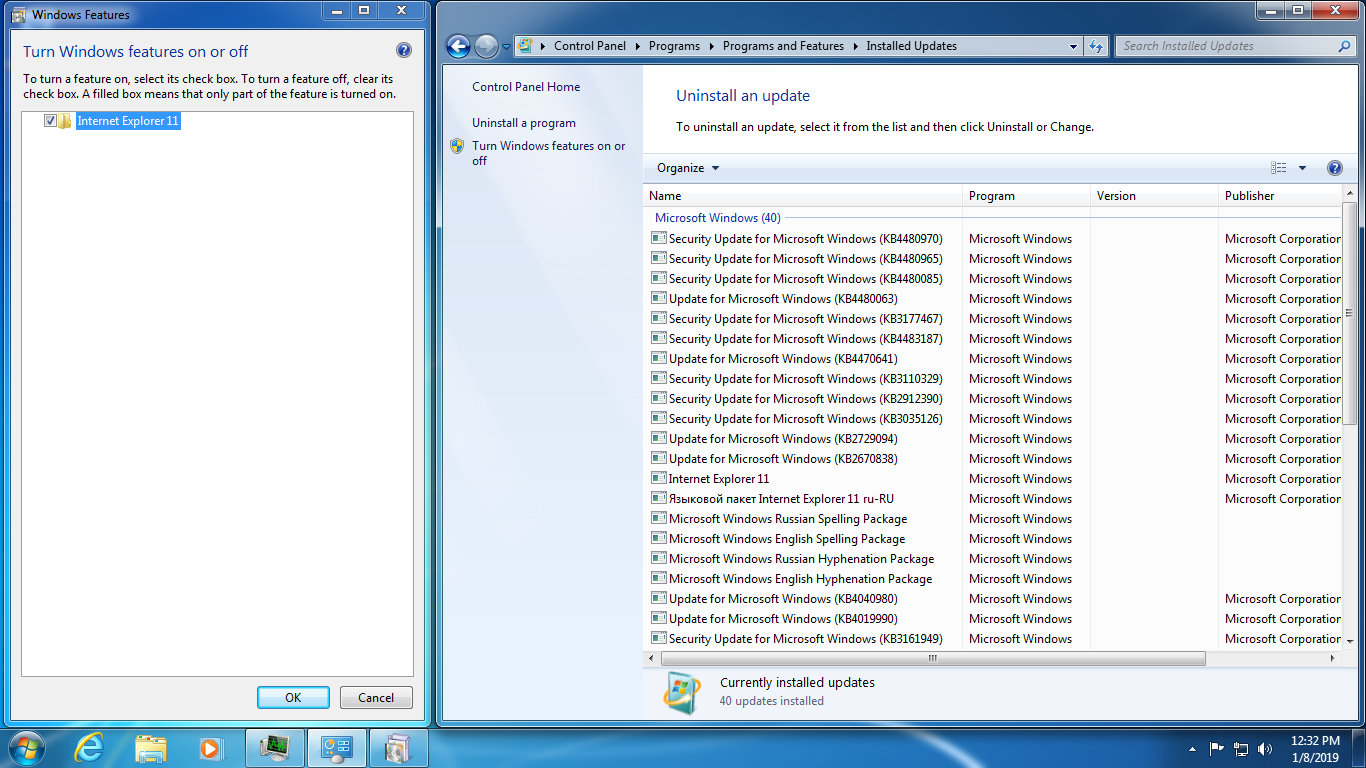Select Security Update KB4480970
Screen dimensions: 1366x768
pos(805,239)
